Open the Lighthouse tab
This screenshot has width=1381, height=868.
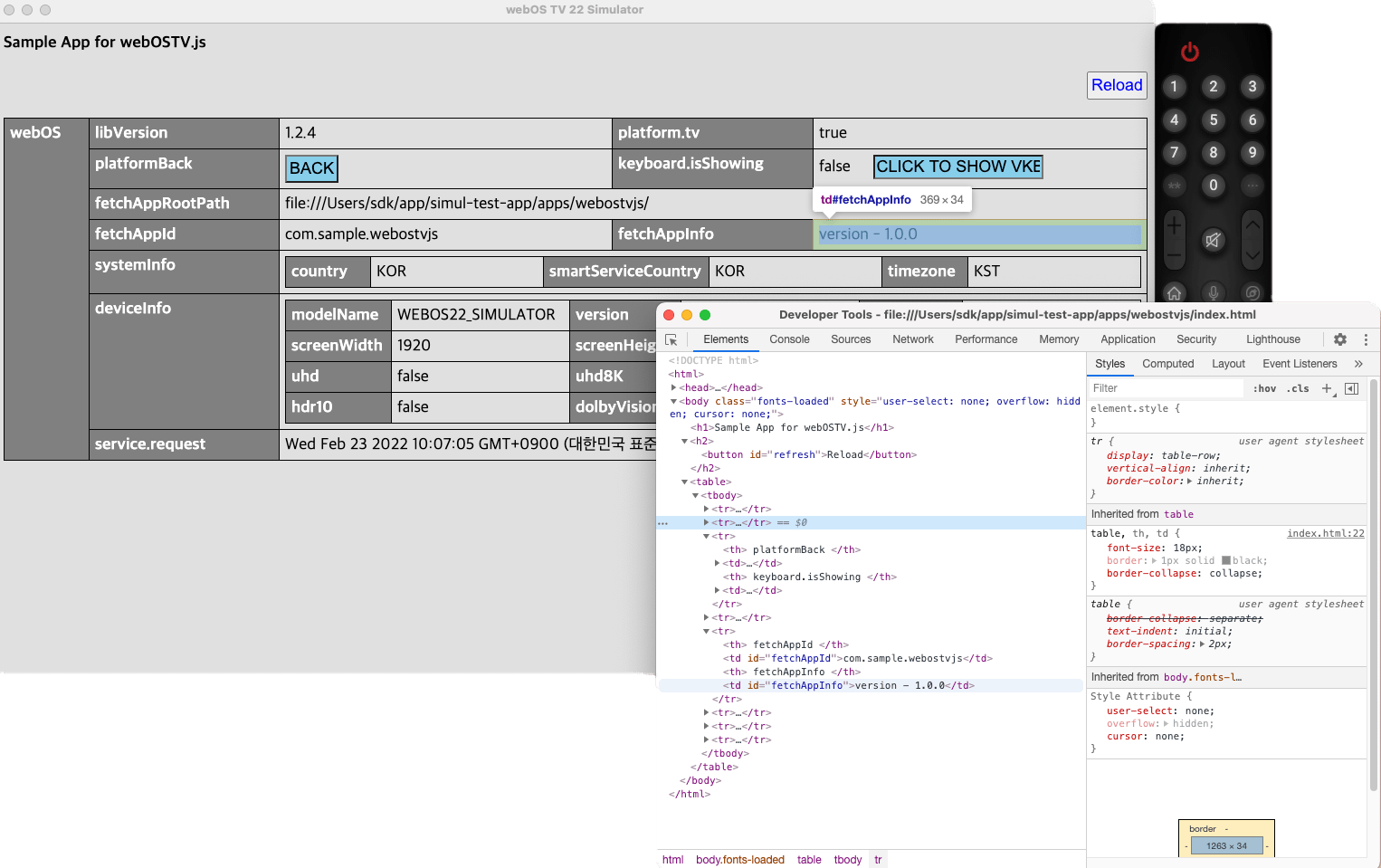[x=1272, y=339]
